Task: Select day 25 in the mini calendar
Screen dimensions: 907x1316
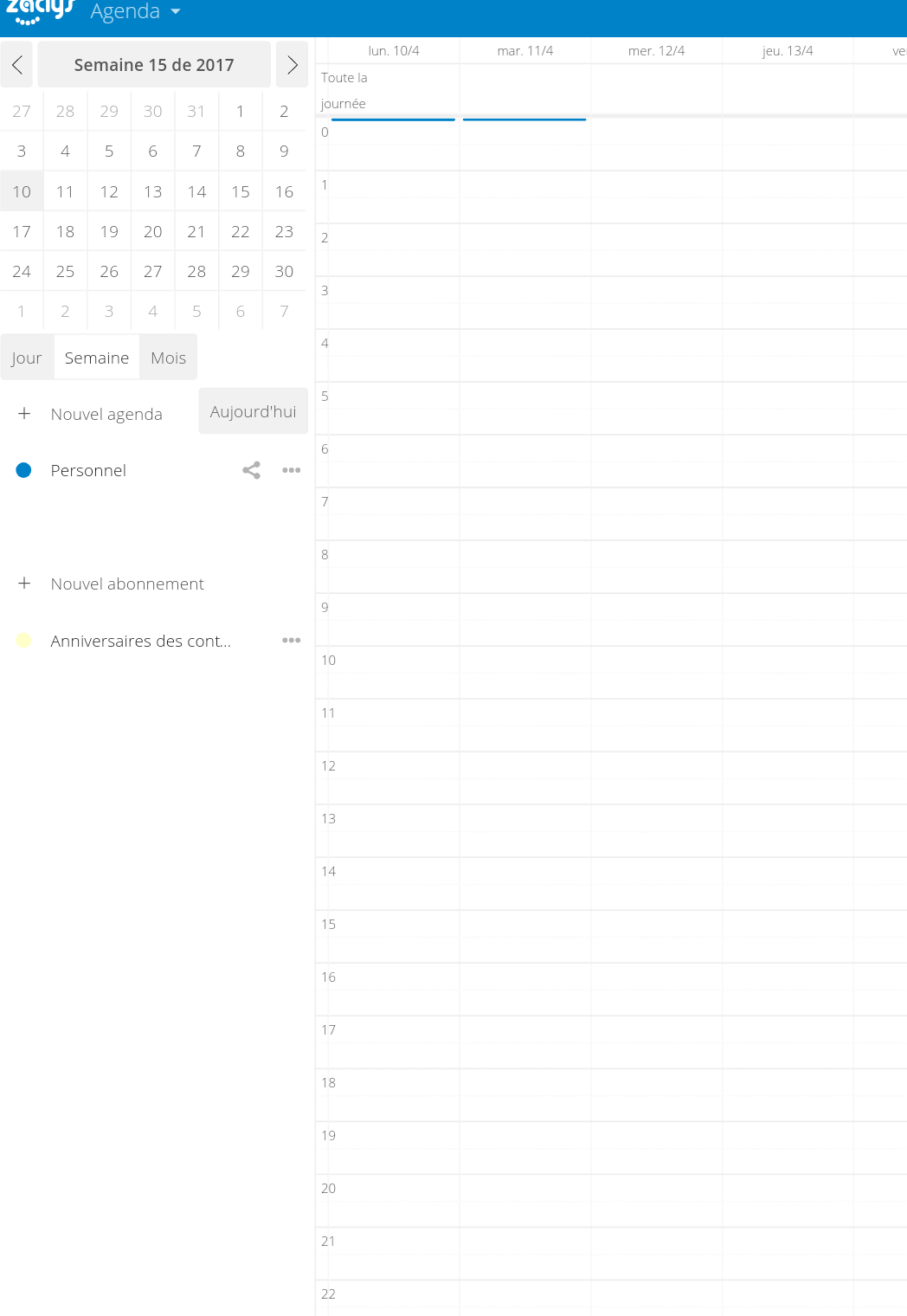Action: pyautogui.click(x=65, y=271)
